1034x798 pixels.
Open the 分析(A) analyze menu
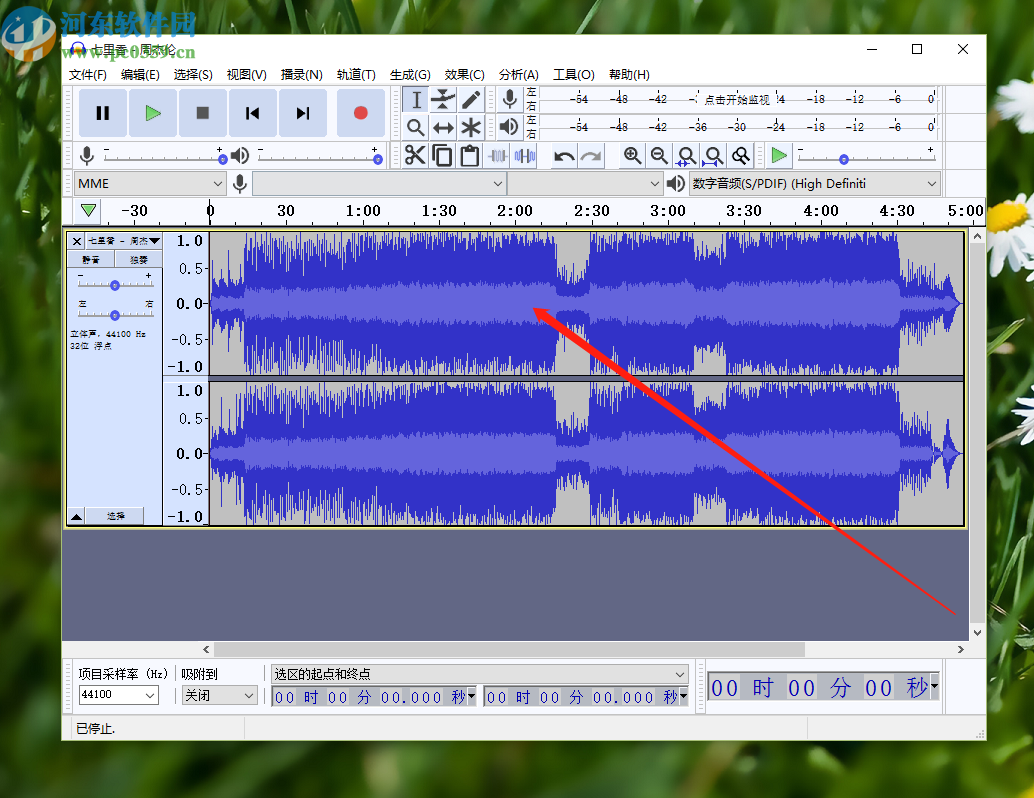click(x=518, y=74)
